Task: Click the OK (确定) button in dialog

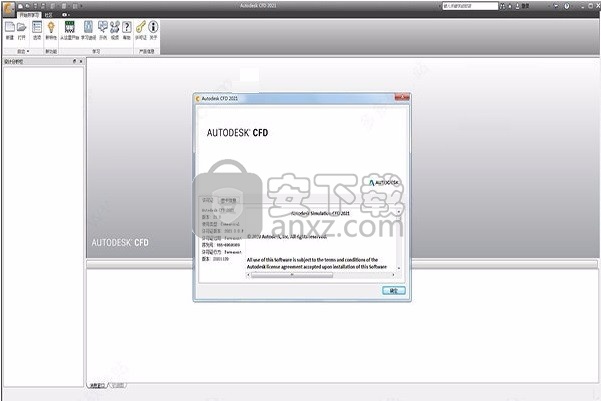Action: coord(394,291)
